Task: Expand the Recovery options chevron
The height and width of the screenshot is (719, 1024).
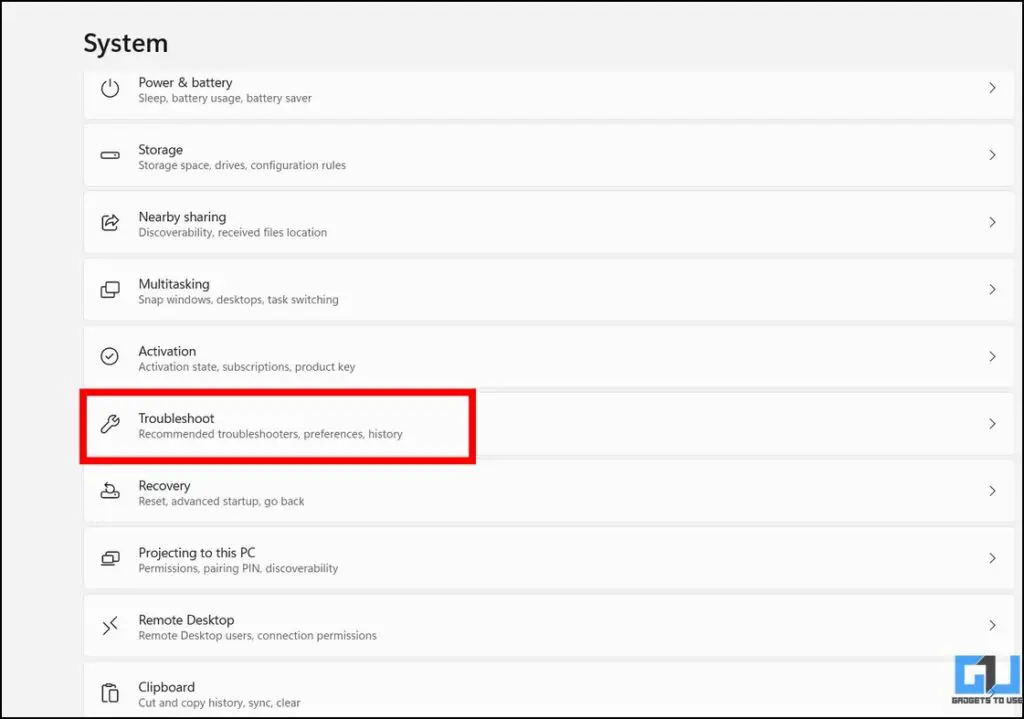Action: pos(992,491)
